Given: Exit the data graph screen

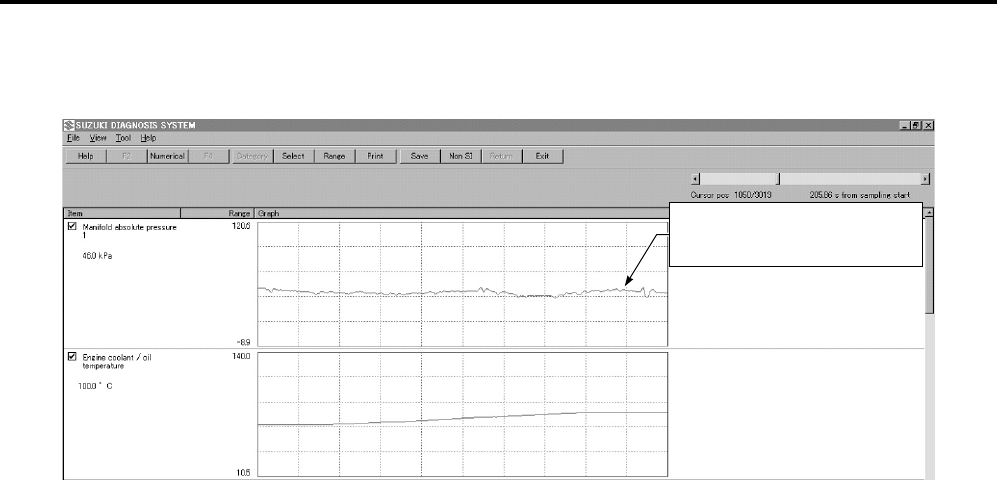Looking at the screenshot, I should (x=542, y=157).
